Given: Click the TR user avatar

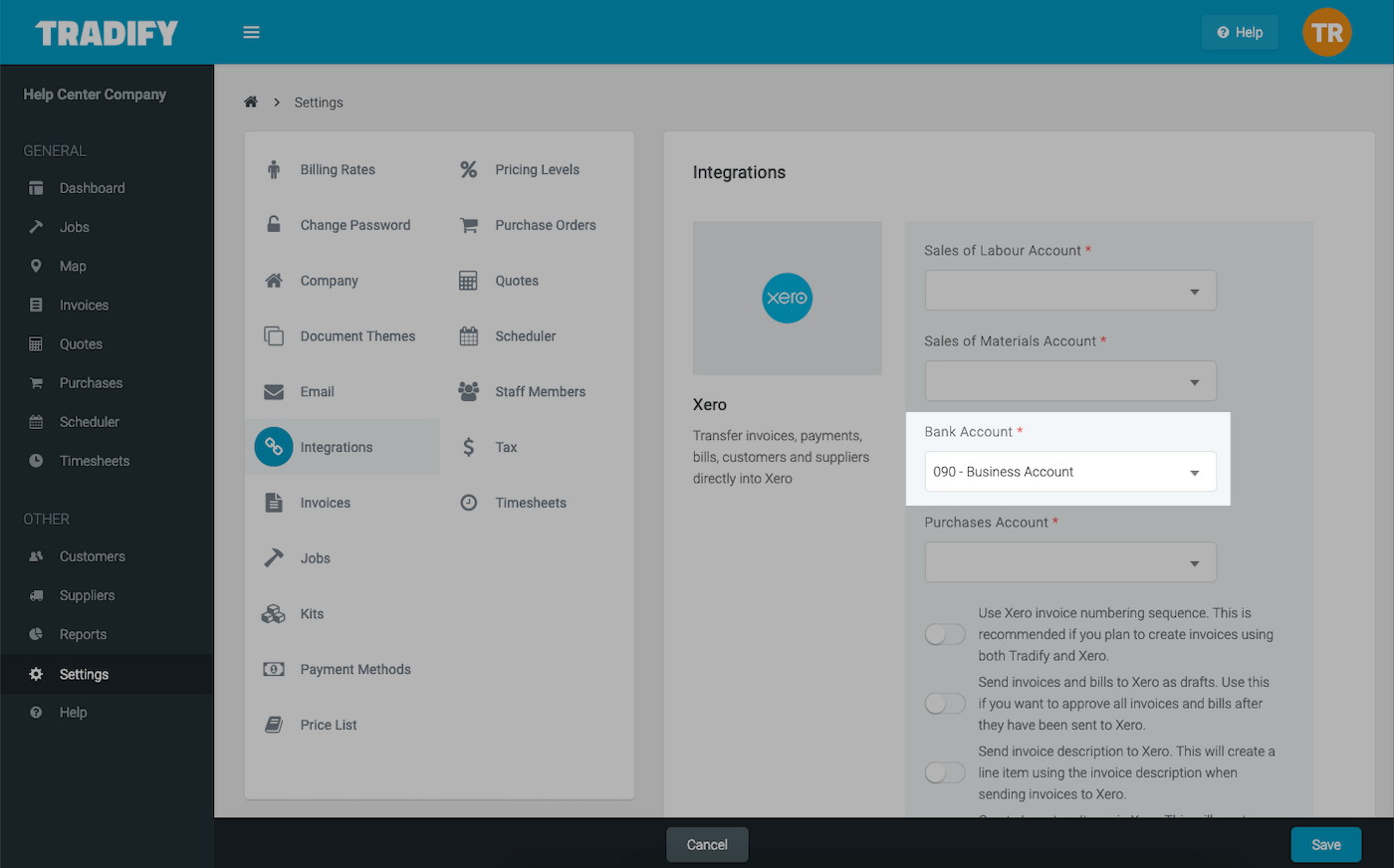Looking at the screenshot, I should pos(1327,33).
